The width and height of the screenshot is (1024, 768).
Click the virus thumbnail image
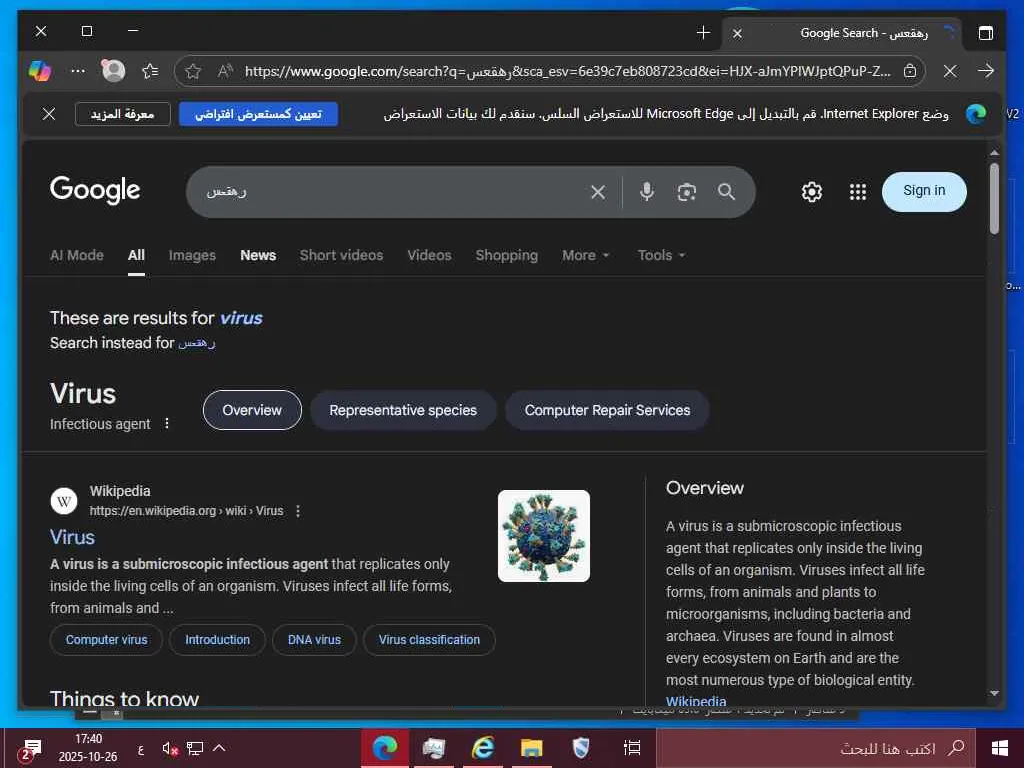coord(543,536)
